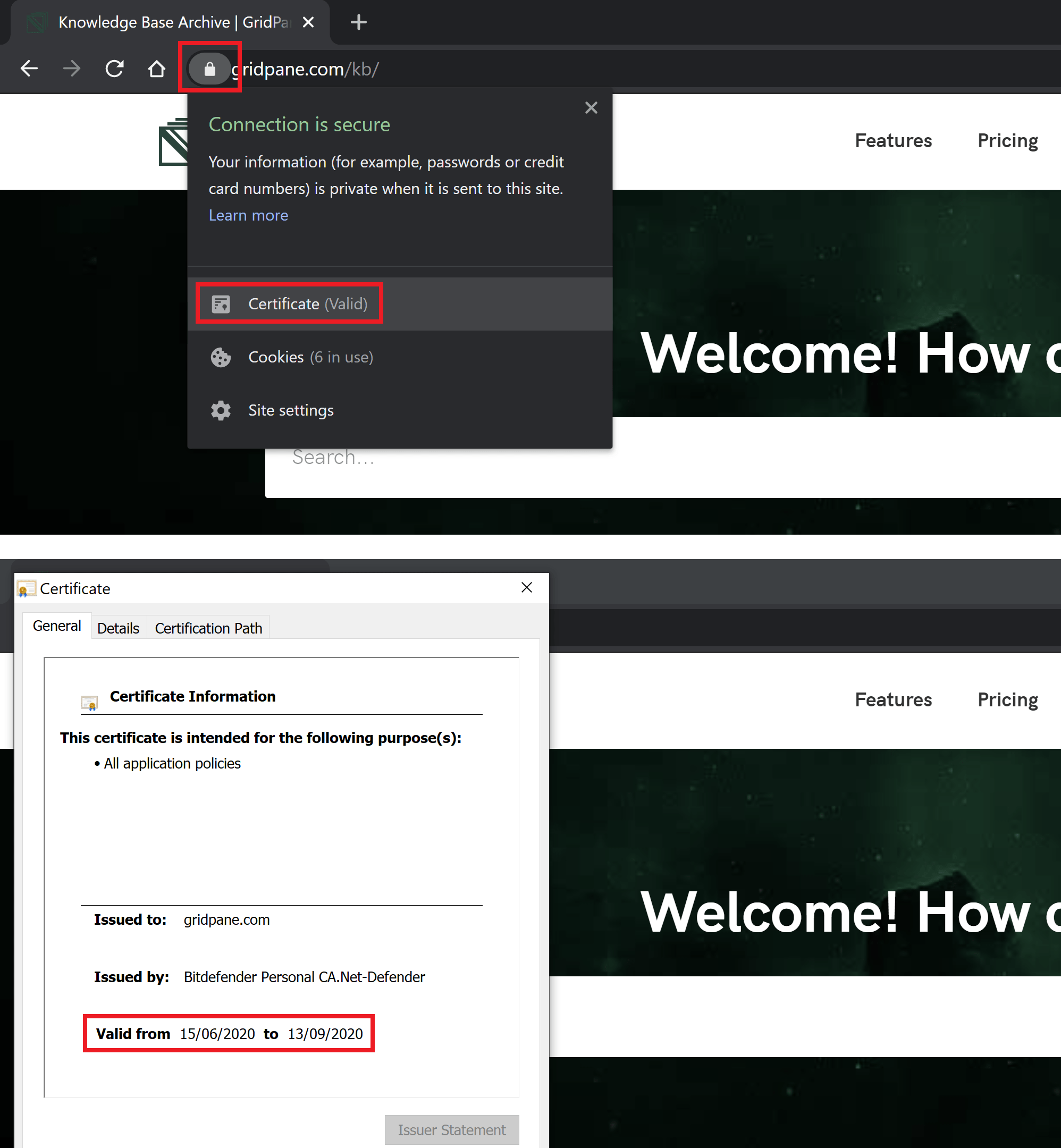
Task: Switch to the Details tab
Action: [x=118, y=628]
